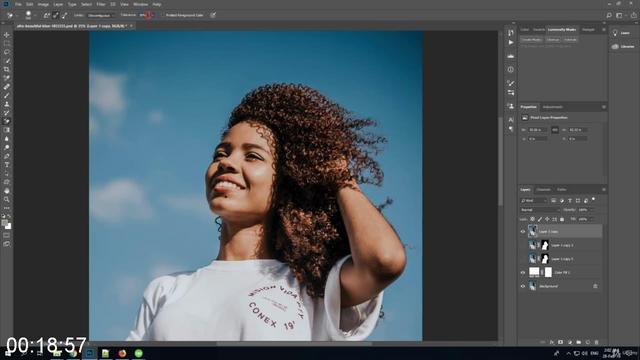640x360 pixels.
Task: Click Sampling Once icon in options bar
Action: 56,15
